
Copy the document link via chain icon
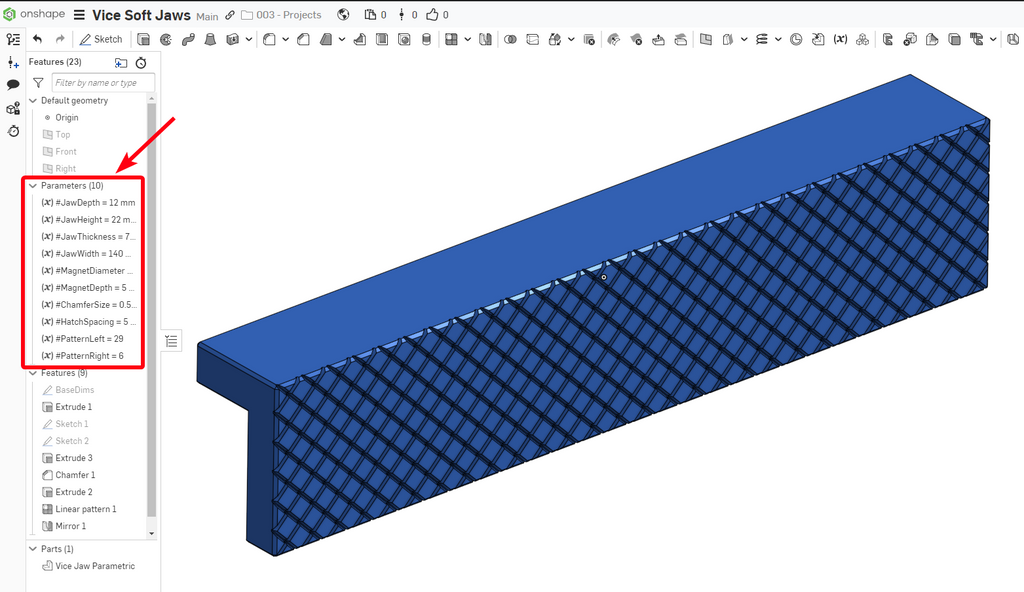pos(230,14)
